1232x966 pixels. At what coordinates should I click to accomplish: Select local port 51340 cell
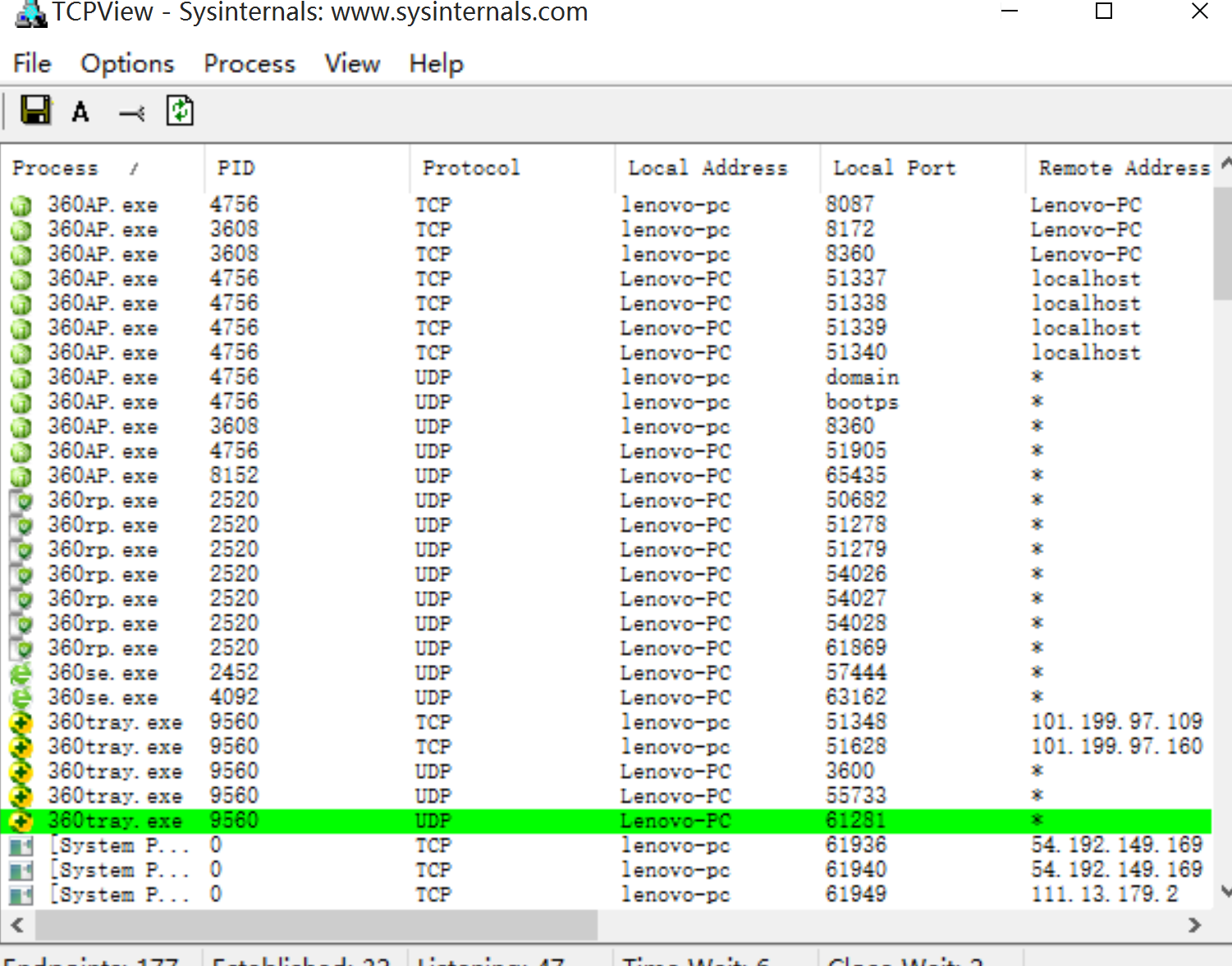pos(856,353)
